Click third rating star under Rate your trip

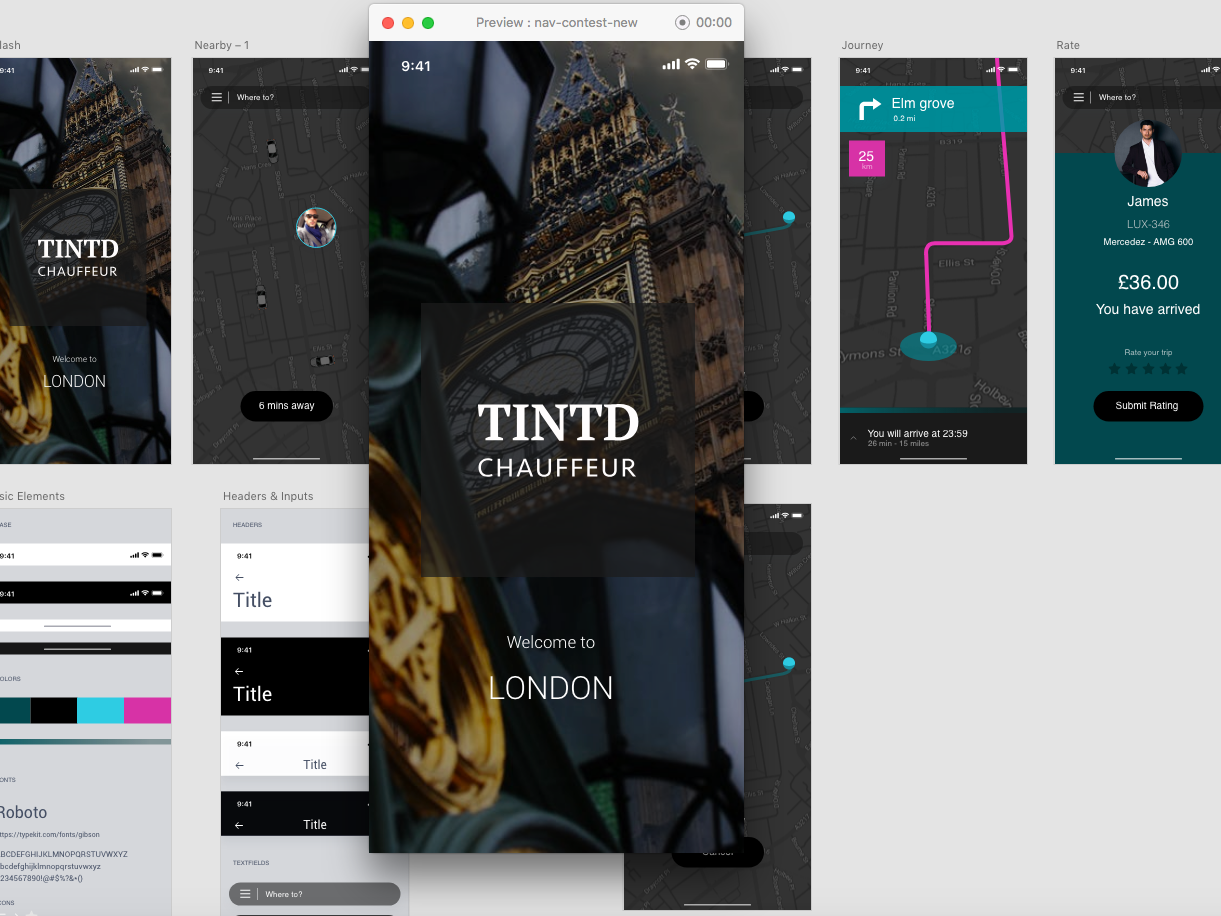click(1148, 369)
